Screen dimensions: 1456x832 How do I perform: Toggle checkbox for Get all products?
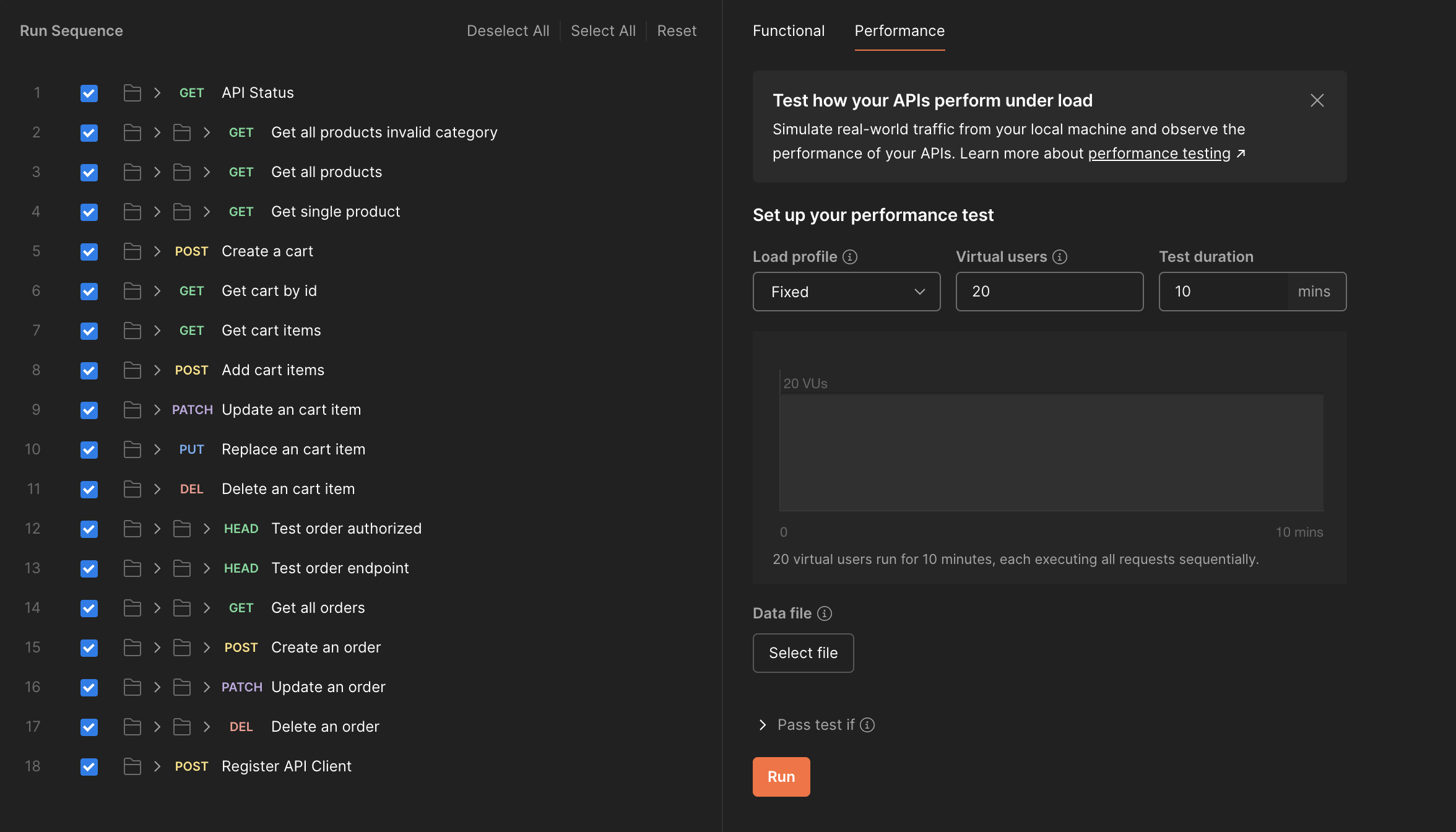click(x=89, y=173)
